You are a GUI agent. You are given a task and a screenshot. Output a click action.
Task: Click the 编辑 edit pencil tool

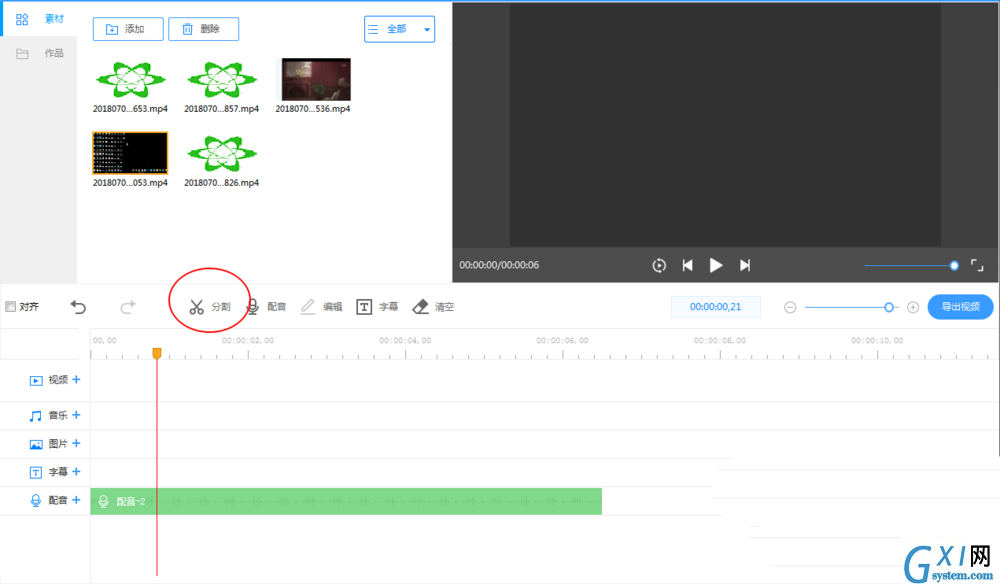(321, 307)
